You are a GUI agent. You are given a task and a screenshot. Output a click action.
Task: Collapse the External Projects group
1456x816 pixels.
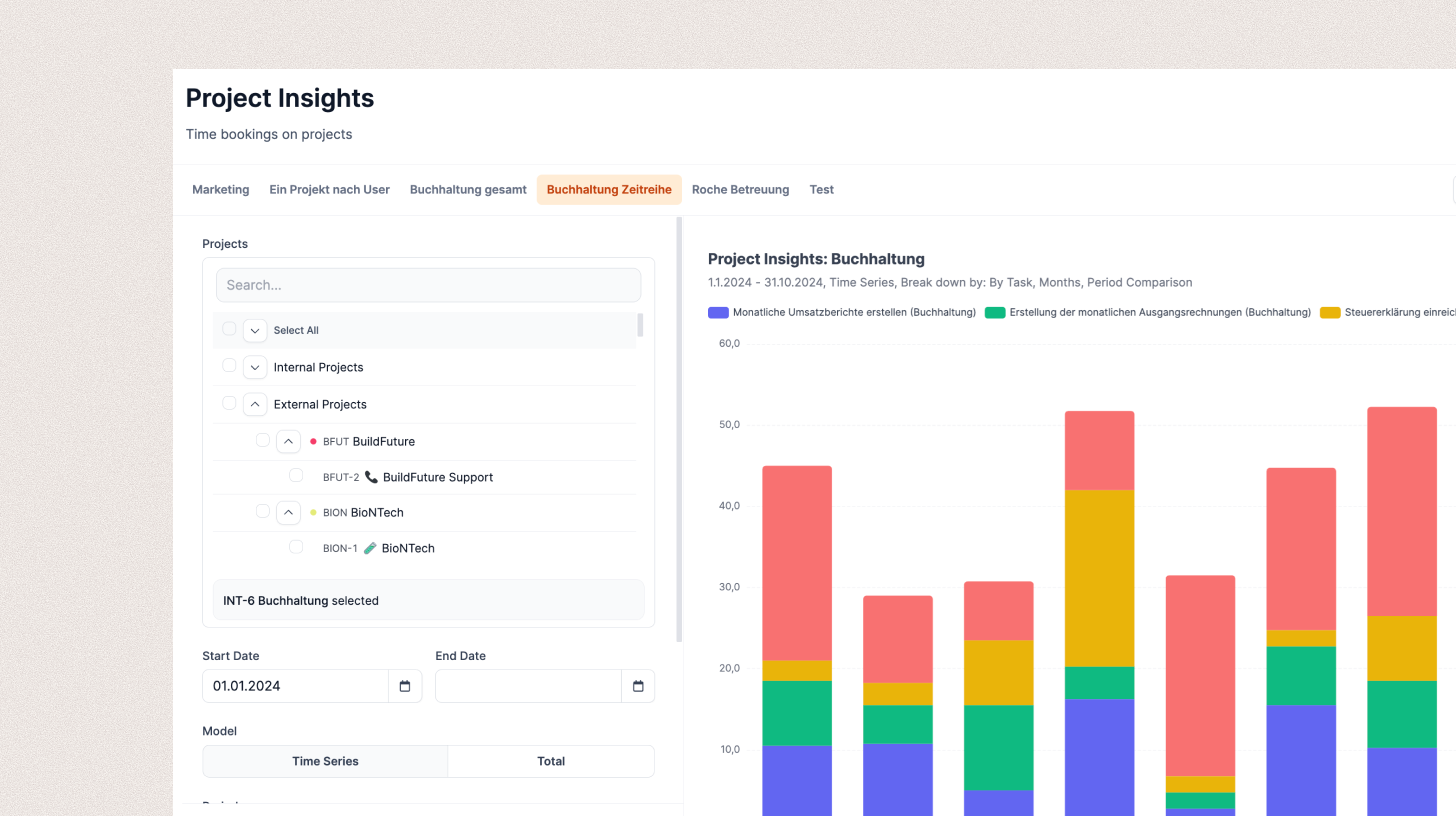pos(255,404)
